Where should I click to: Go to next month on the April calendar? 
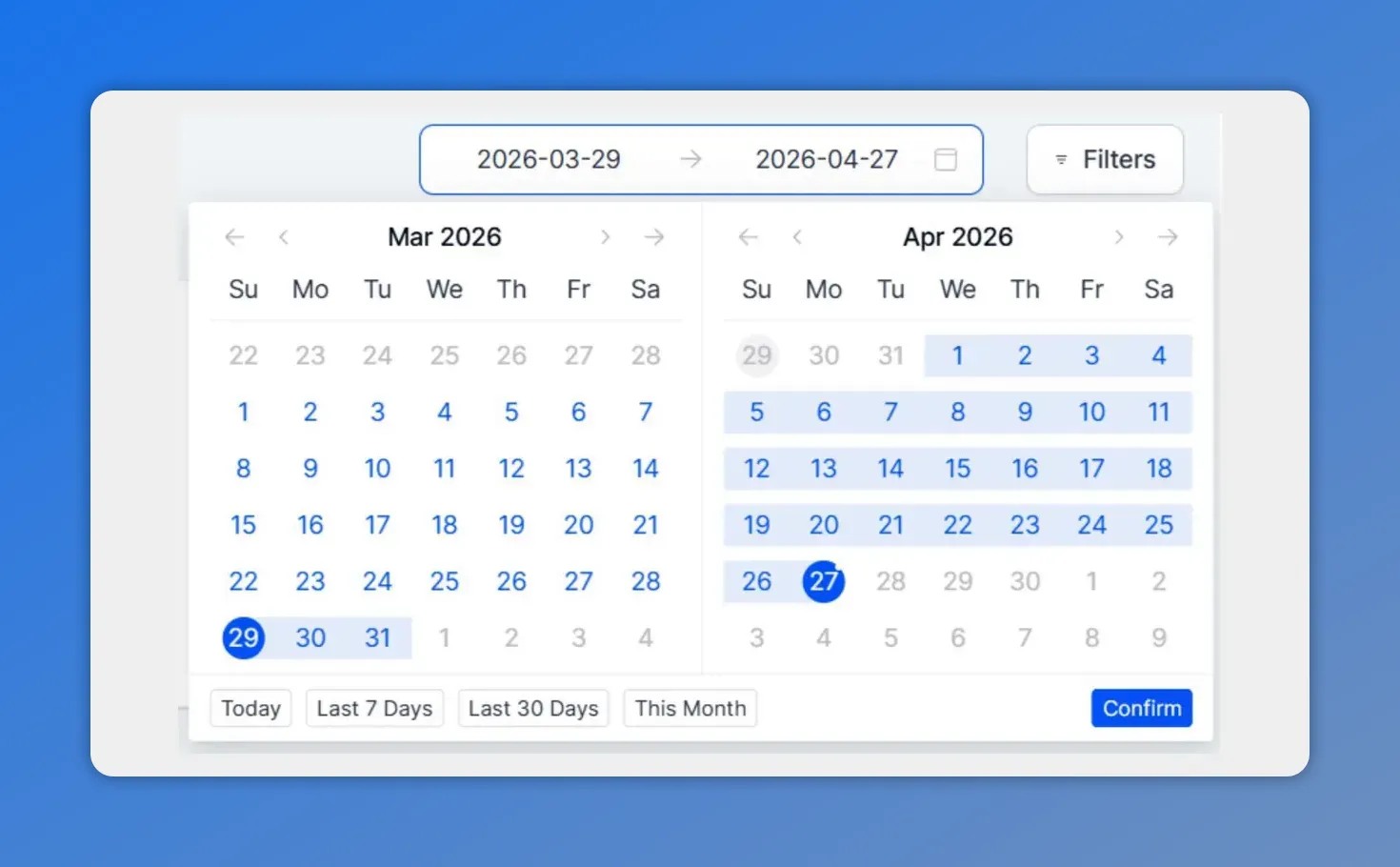click(1120, 236)
